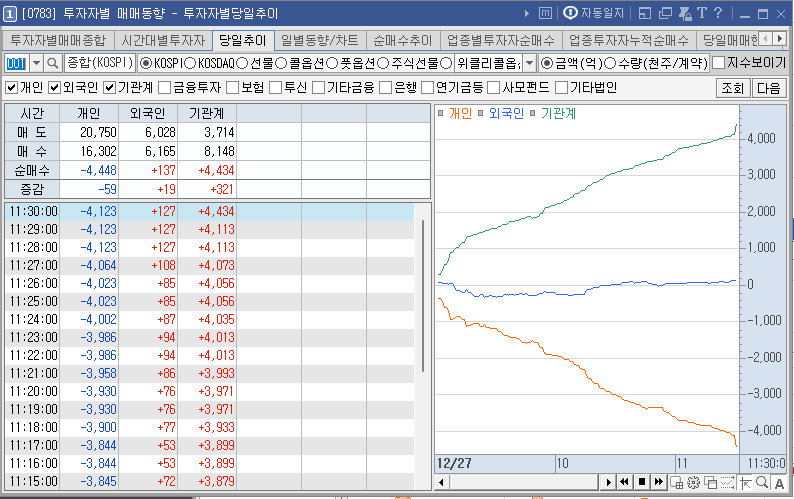Click the boxed 'm' icon in title bar
This screenshot has width=794, height=499.
pos(545,13)
